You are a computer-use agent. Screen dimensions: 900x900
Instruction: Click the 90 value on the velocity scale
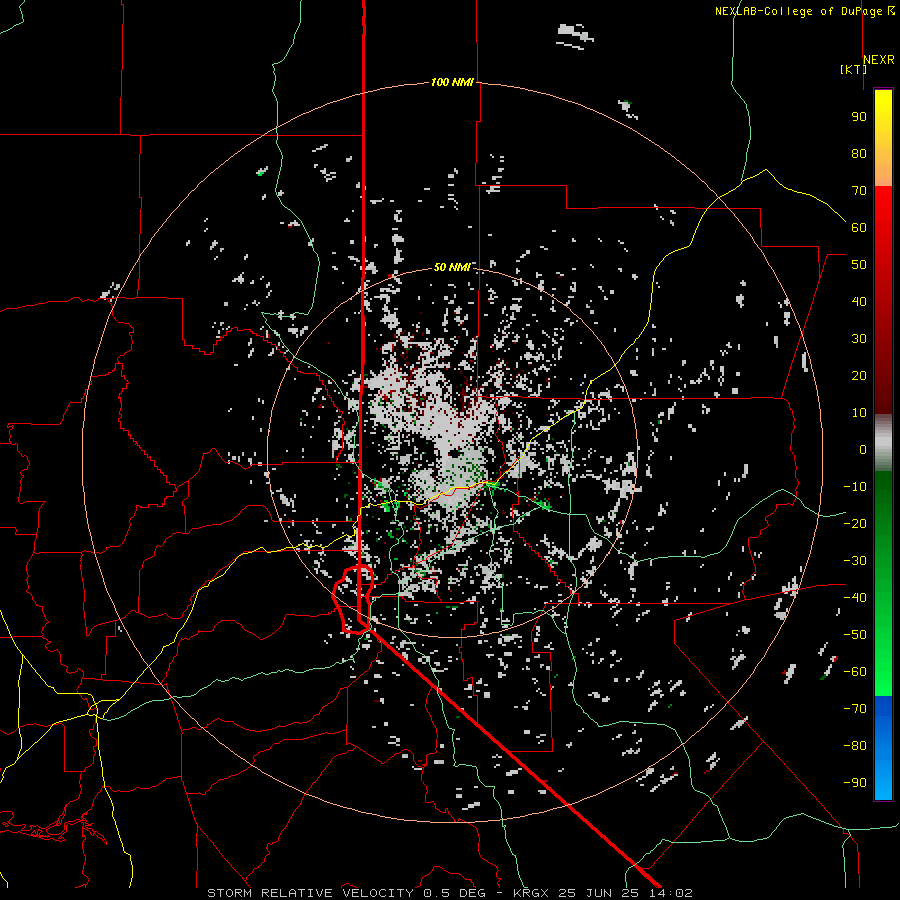point(859,117)
